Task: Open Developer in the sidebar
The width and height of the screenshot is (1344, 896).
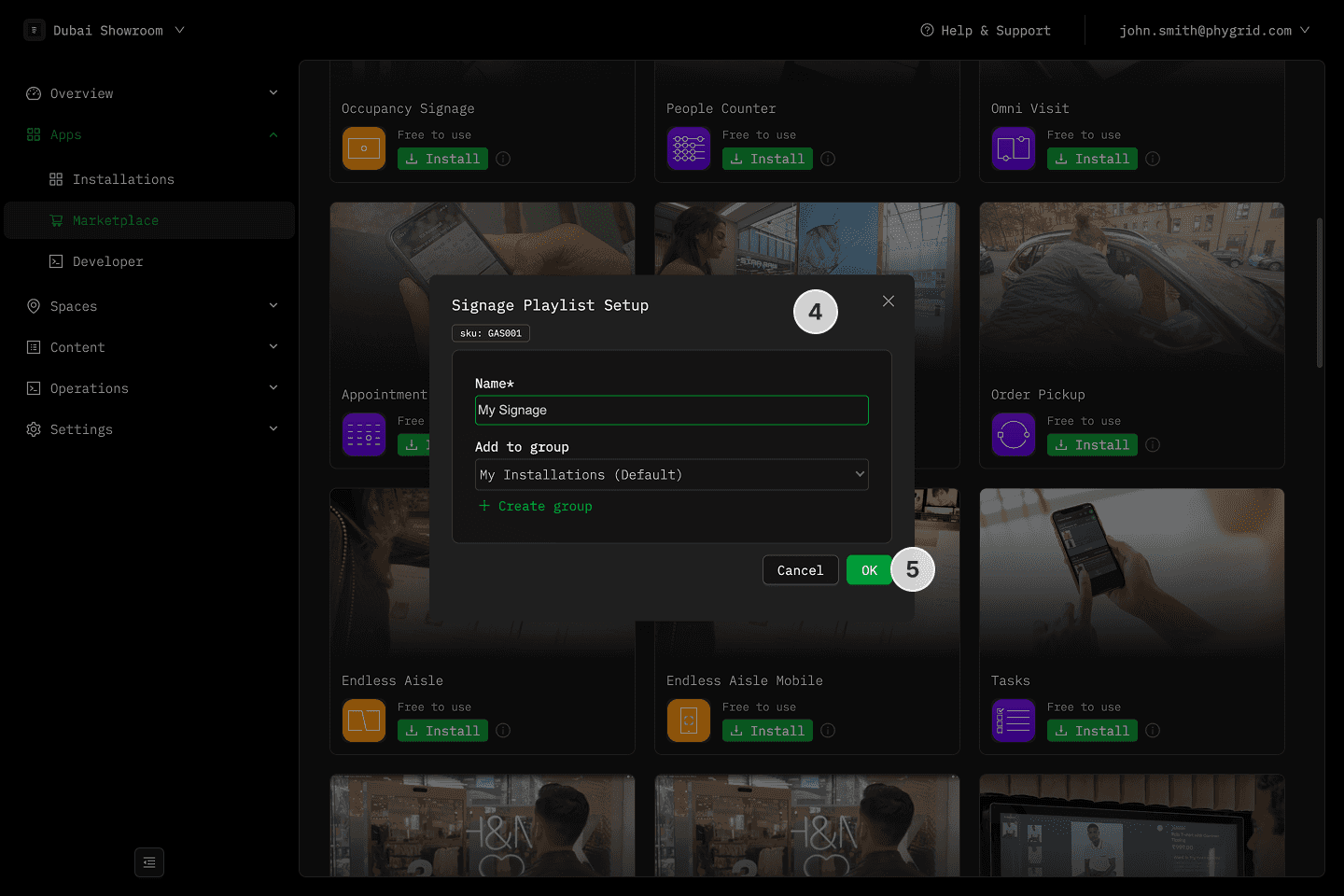Action: (x=149, y=261)
